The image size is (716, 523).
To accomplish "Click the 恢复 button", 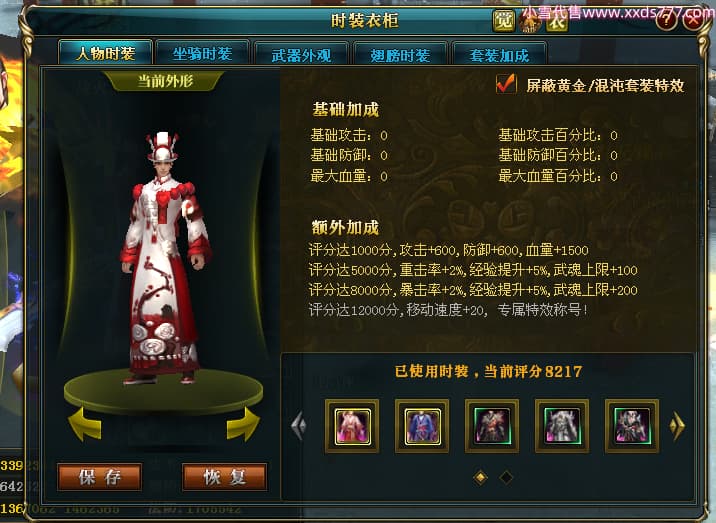I will [224, 477].
